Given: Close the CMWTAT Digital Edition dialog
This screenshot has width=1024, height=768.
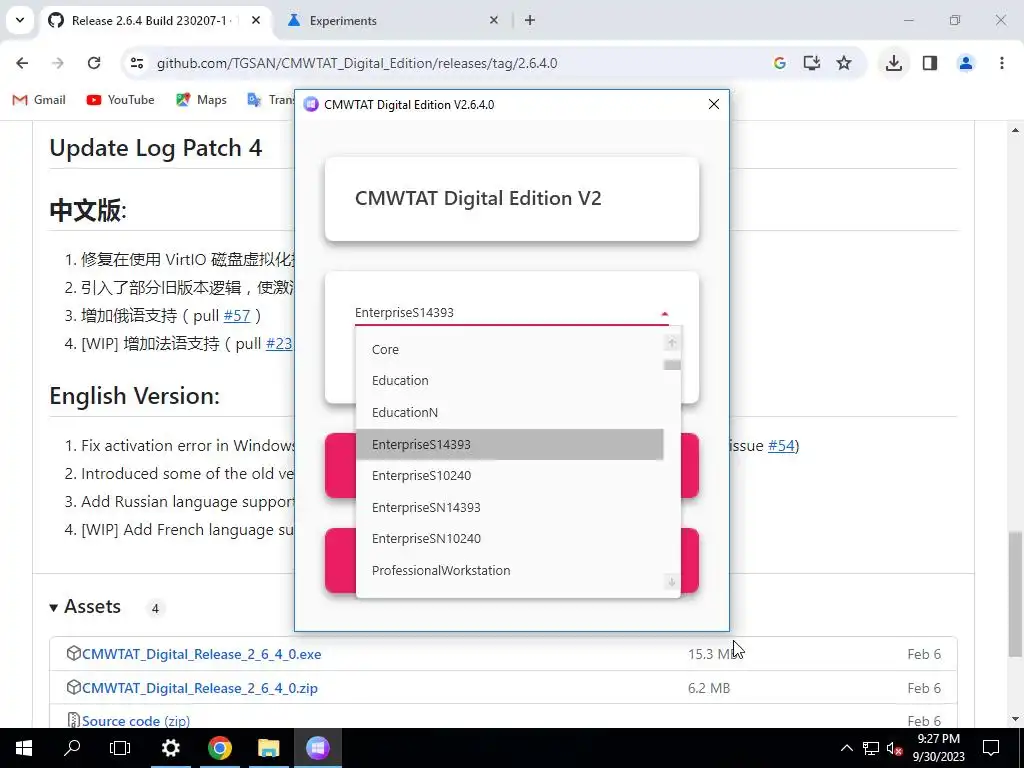Looking at the screenshot, I should point(714,104).
